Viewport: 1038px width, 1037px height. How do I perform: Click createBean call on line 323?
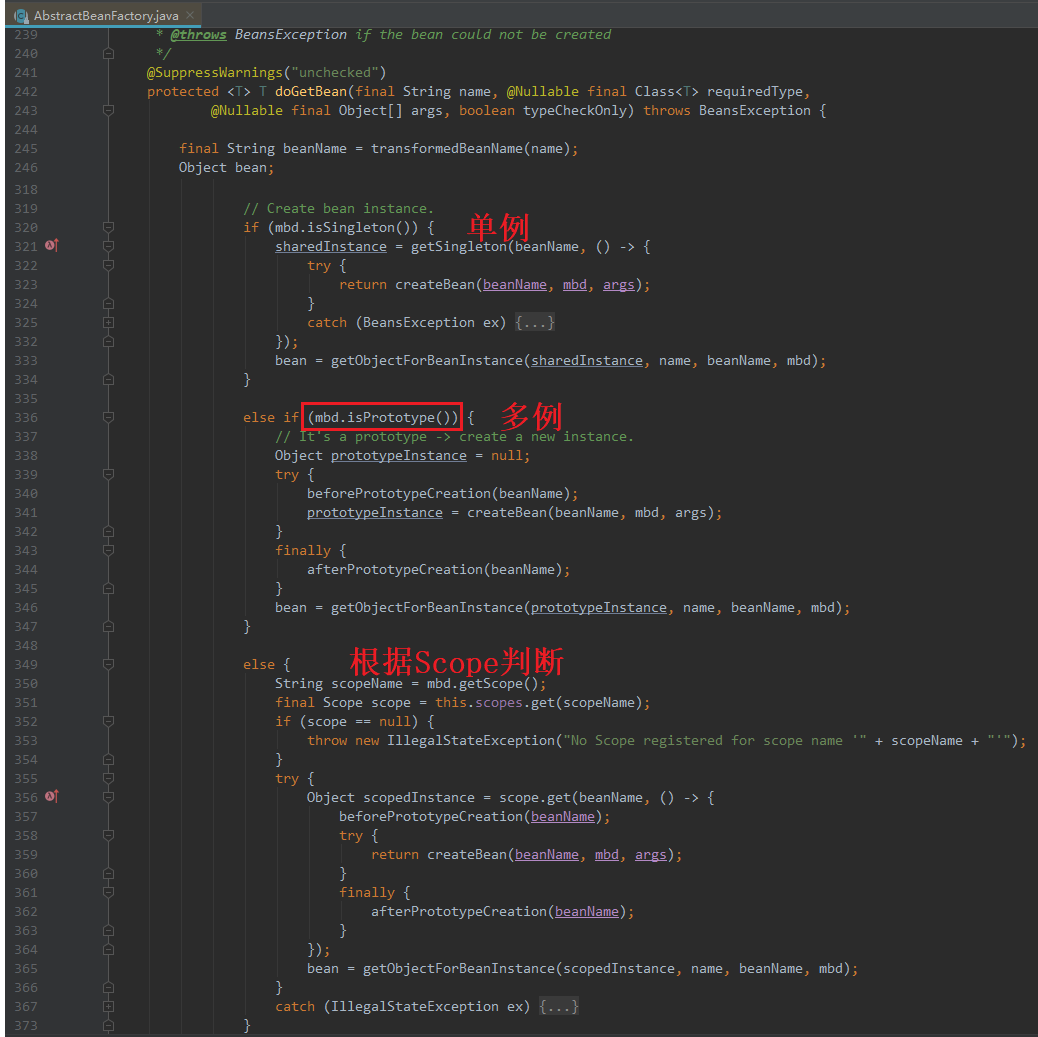[435, 284]
